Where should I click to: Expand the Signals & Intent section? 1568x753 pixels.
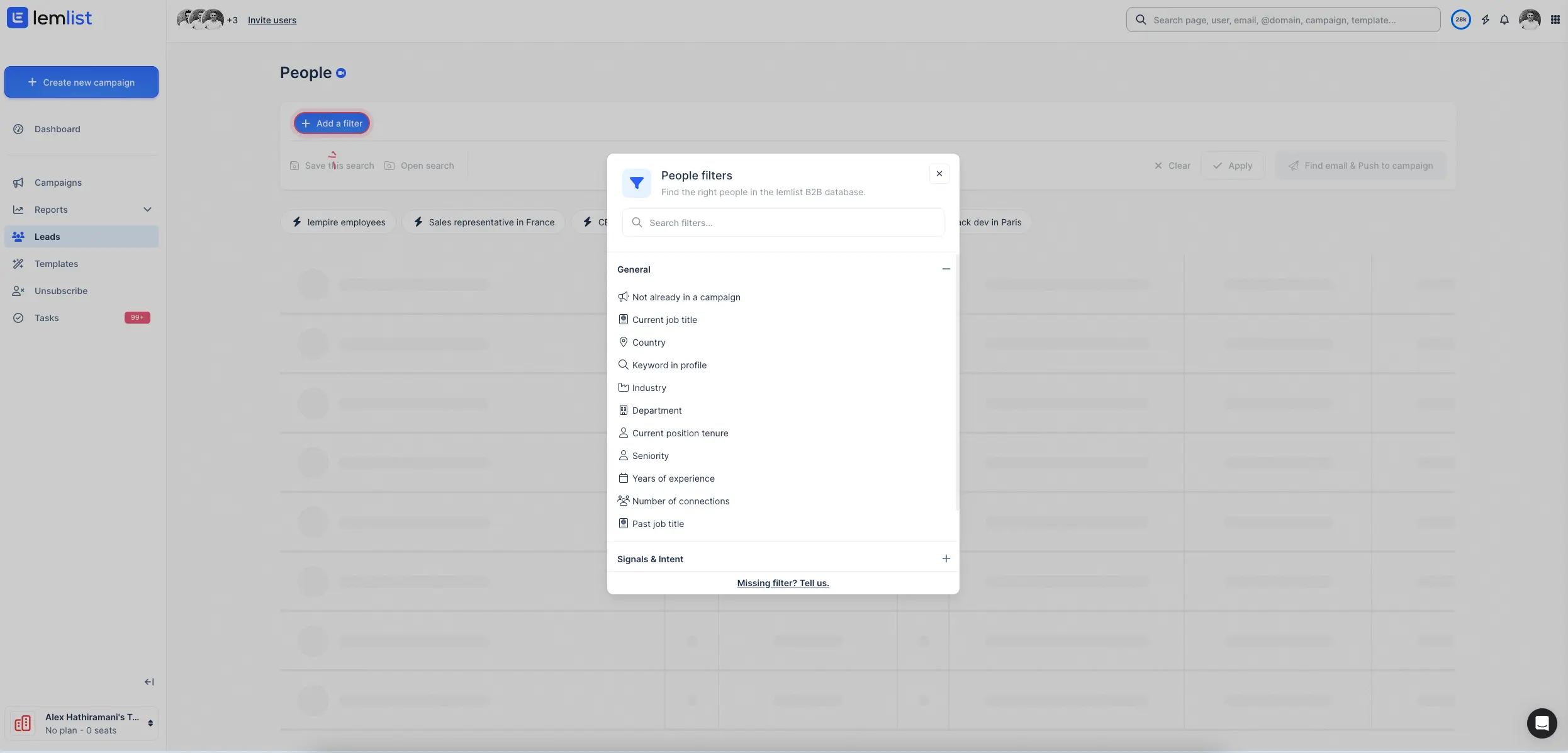click(946, 558)
